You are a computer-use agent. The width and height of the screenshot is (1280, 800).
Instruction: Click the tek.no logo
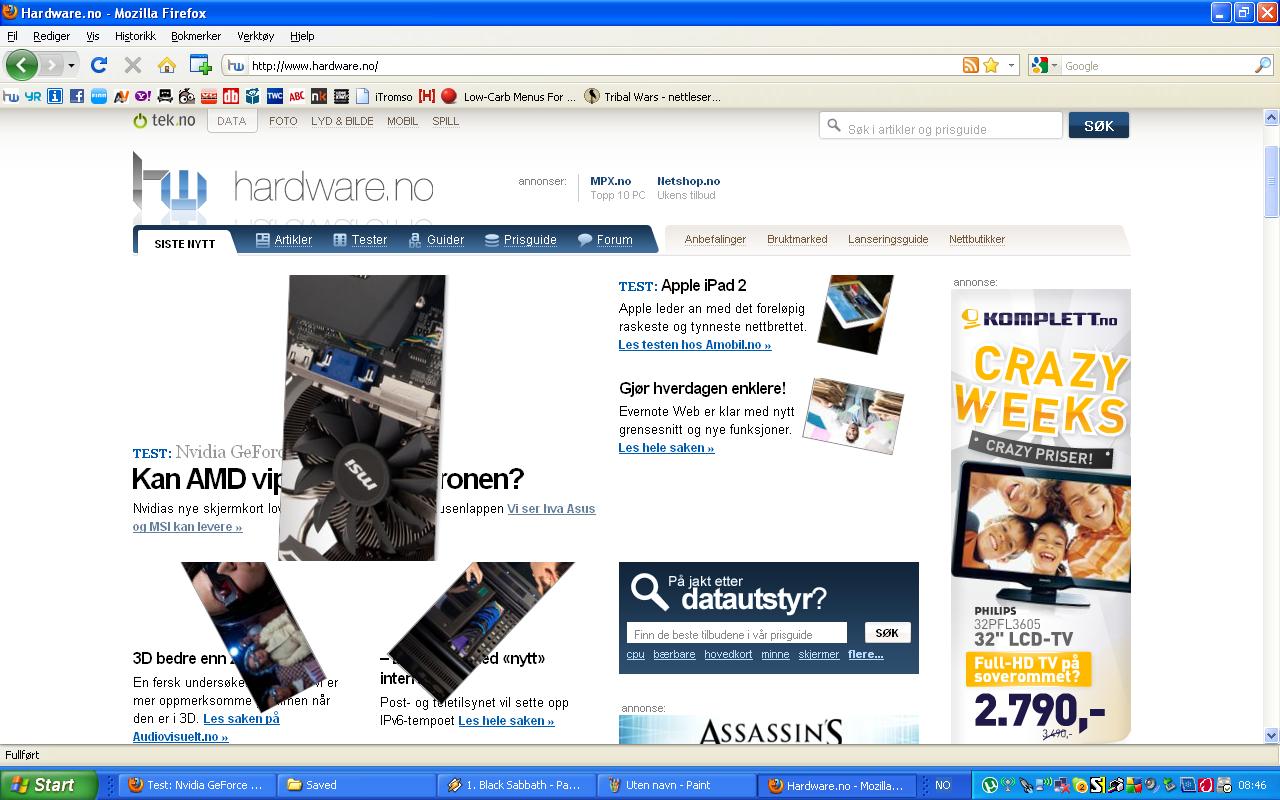click(x=165, y=120)
